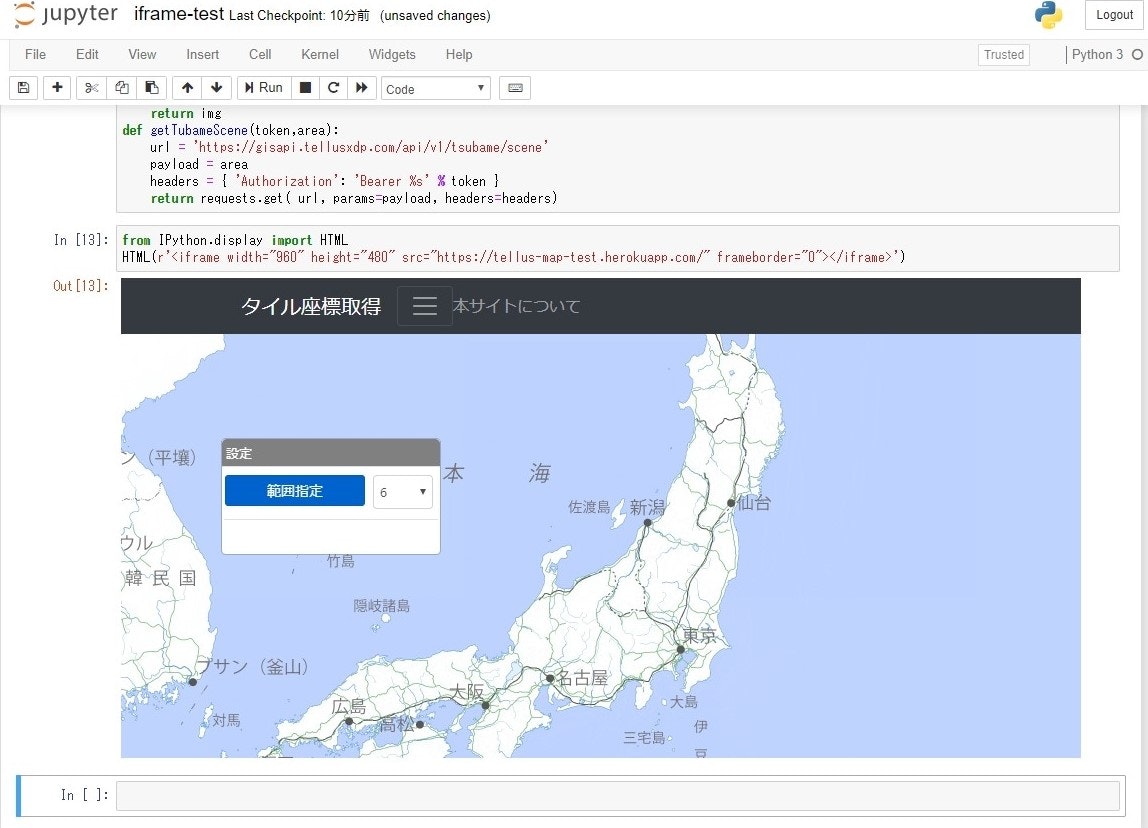Open the Kernel menu
Image resolution: width=1148 pixels, height=828 pixels.
(320, 54)
